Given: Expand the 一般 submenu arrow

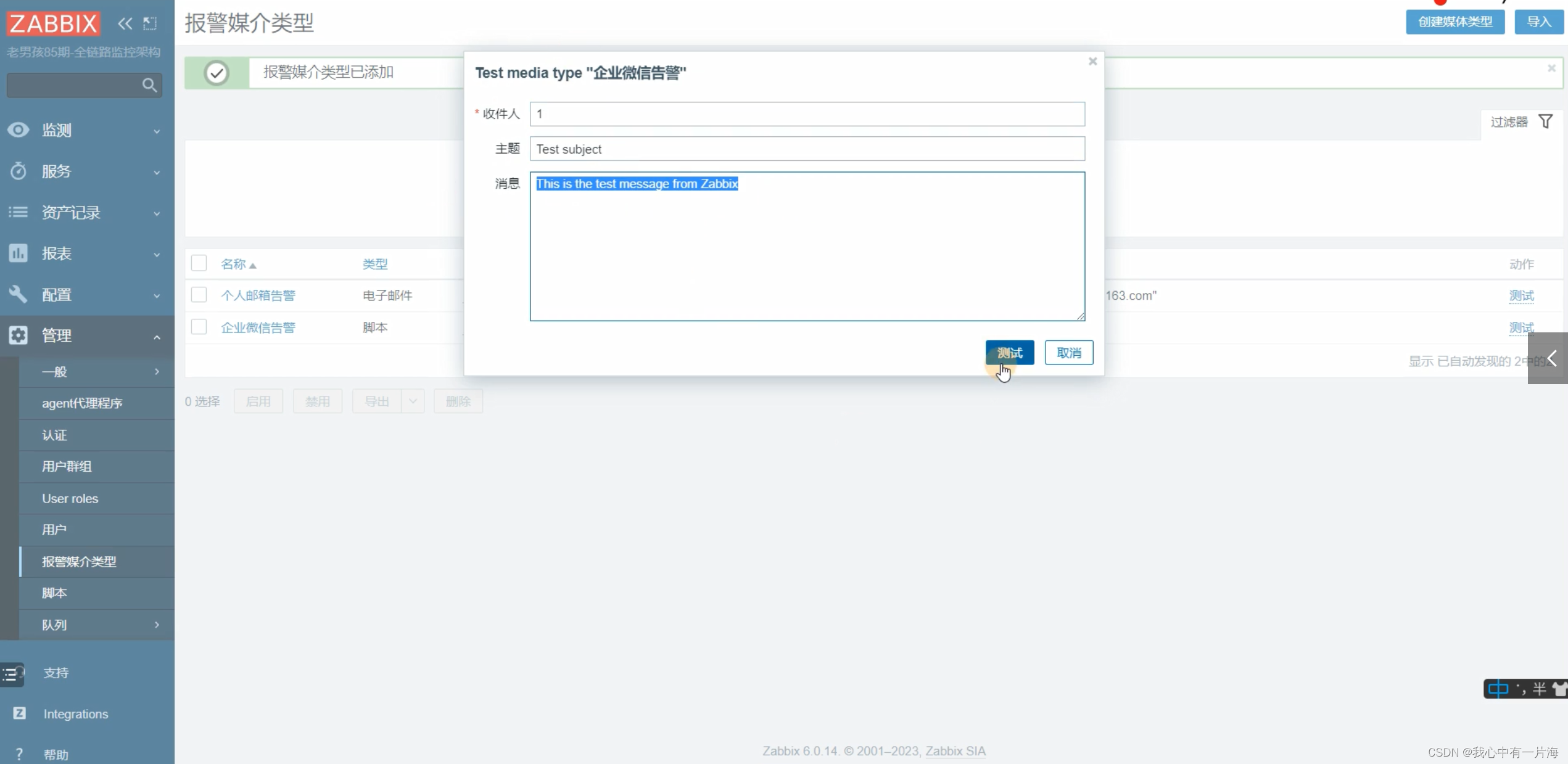Looking at the screenshot, I should 157,371.
